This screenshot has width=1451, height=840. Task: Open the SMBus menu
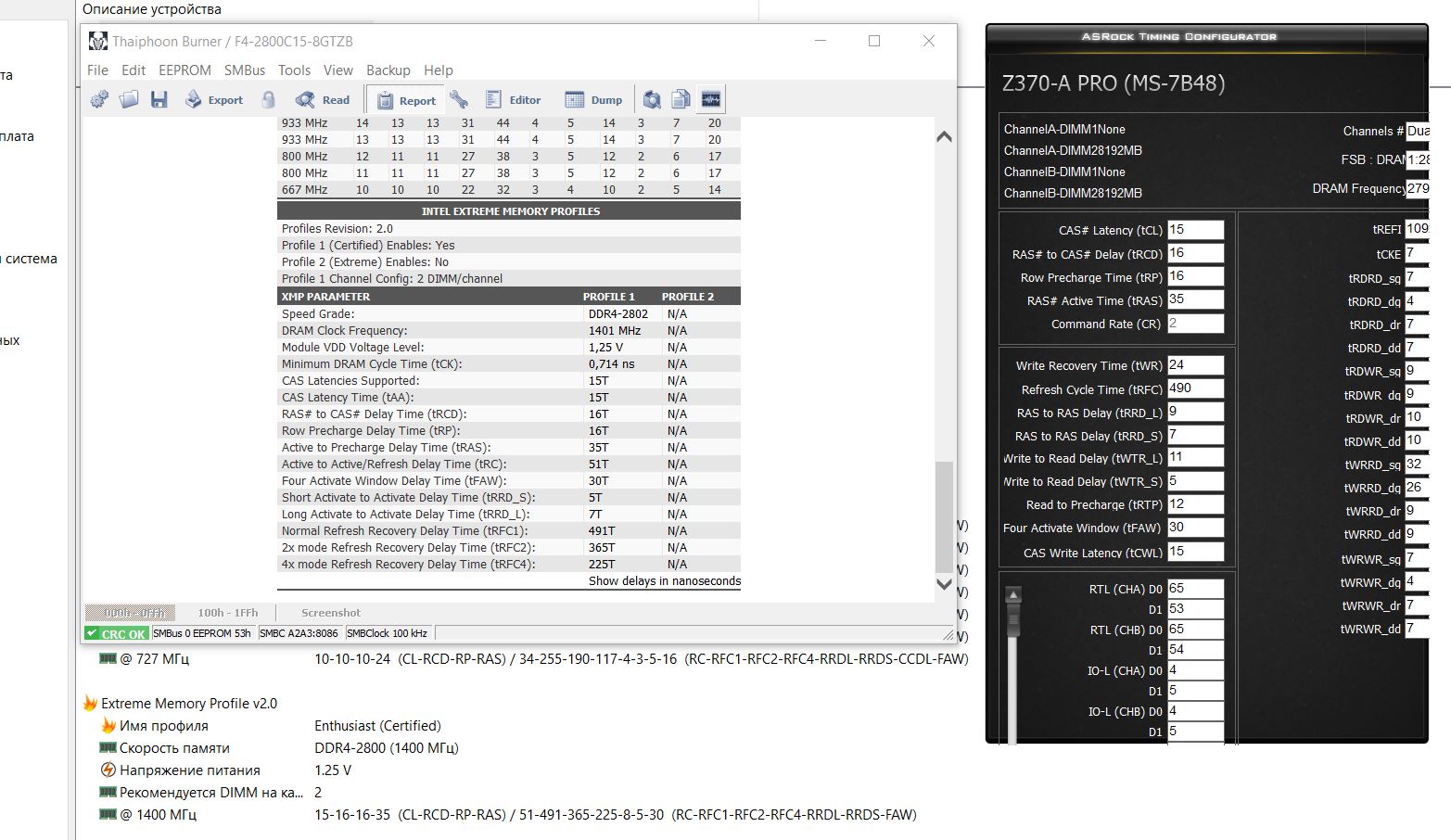[x=245, y=70]
